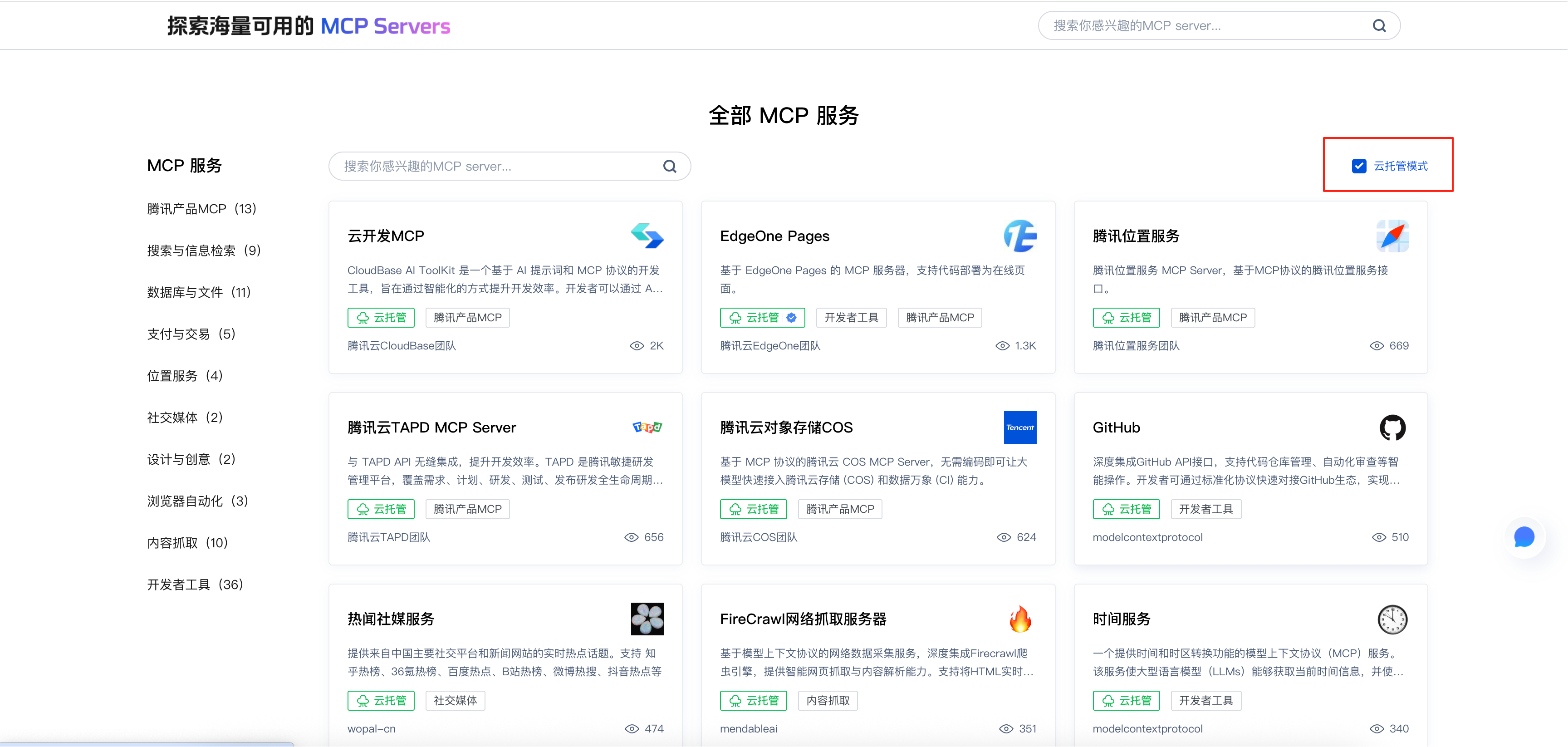This screenshot has height=747, width=1568.
Task: Click the TAPD logo icon
Action: click(647, 428)
